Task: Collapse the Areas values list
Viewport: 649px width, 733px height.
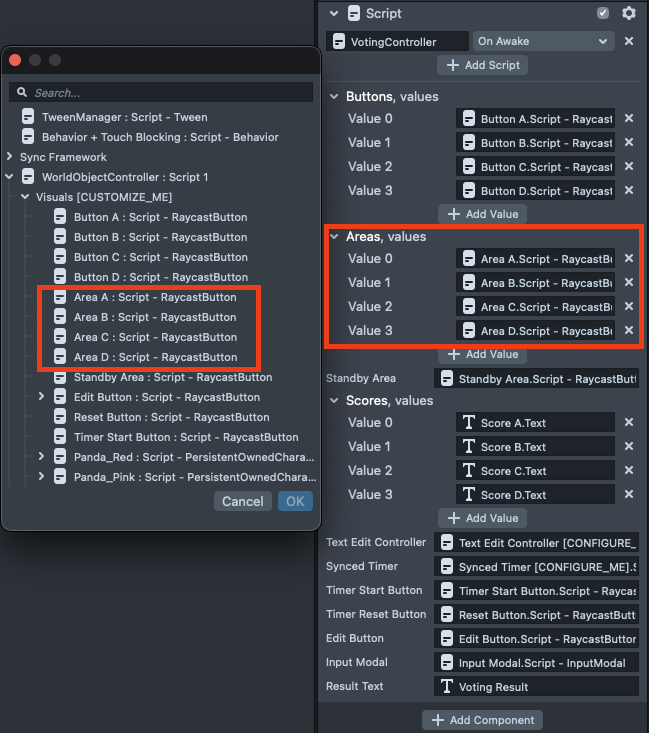Action: click(x=334, y=237)
